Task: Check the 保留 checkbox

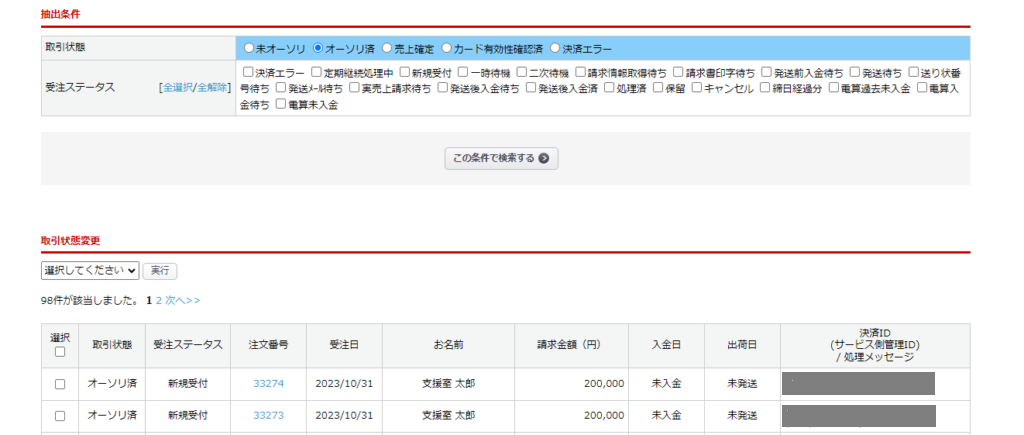Action: click(x=658, y=88)
